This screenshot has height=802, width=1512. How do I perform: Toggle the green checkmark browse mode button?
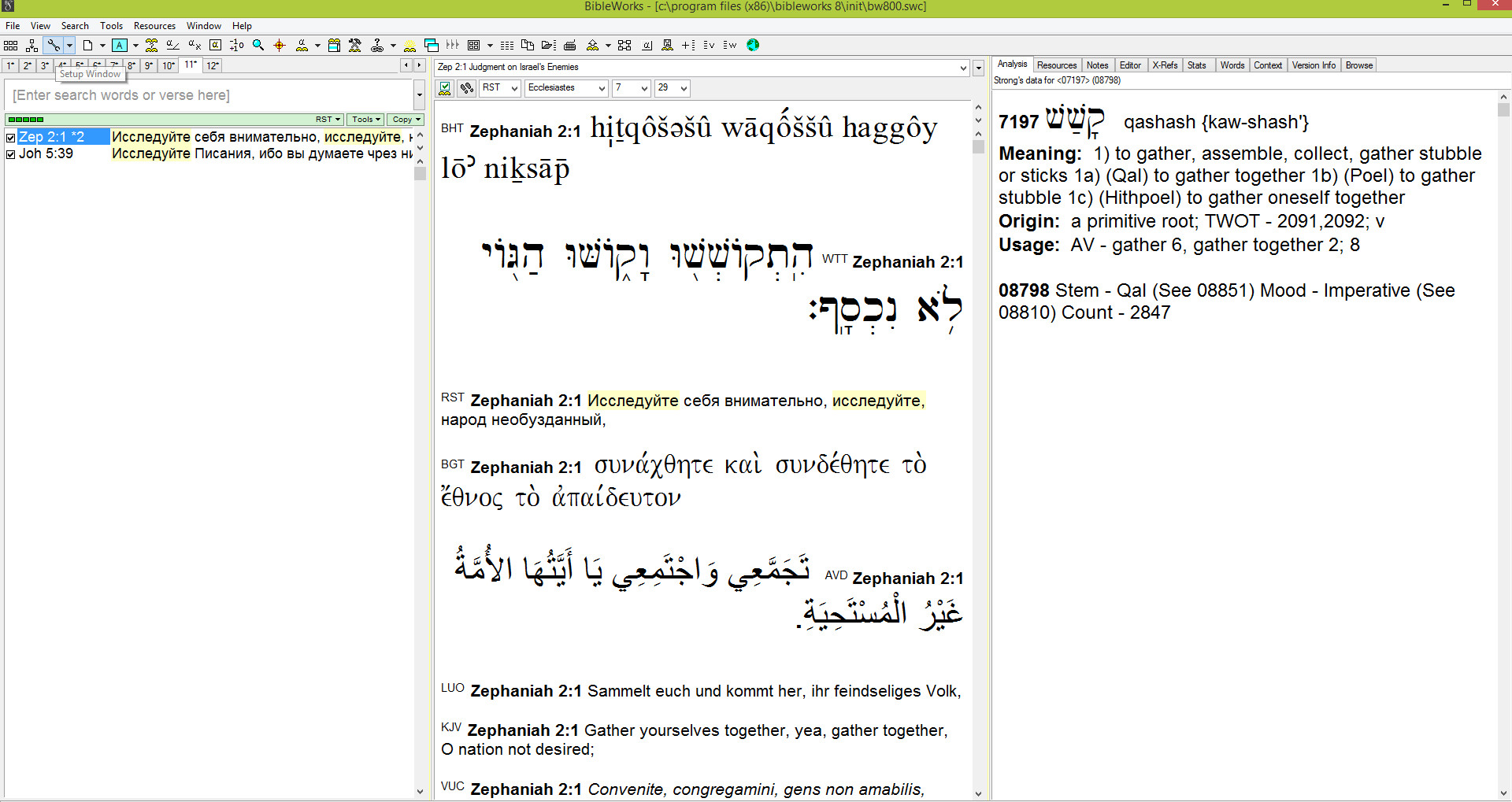(445, 88)
